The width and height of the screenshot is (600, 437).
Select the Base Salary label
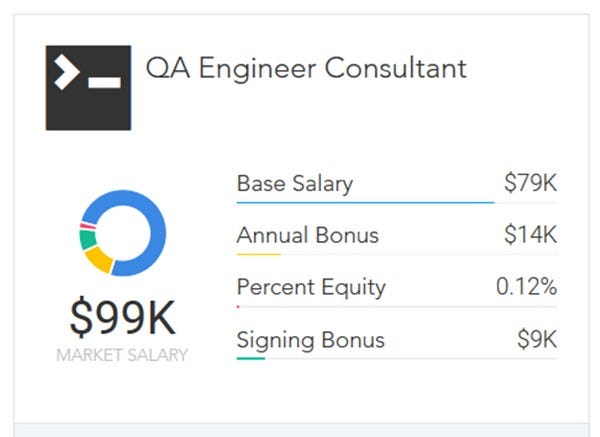[x=295, y=184]
